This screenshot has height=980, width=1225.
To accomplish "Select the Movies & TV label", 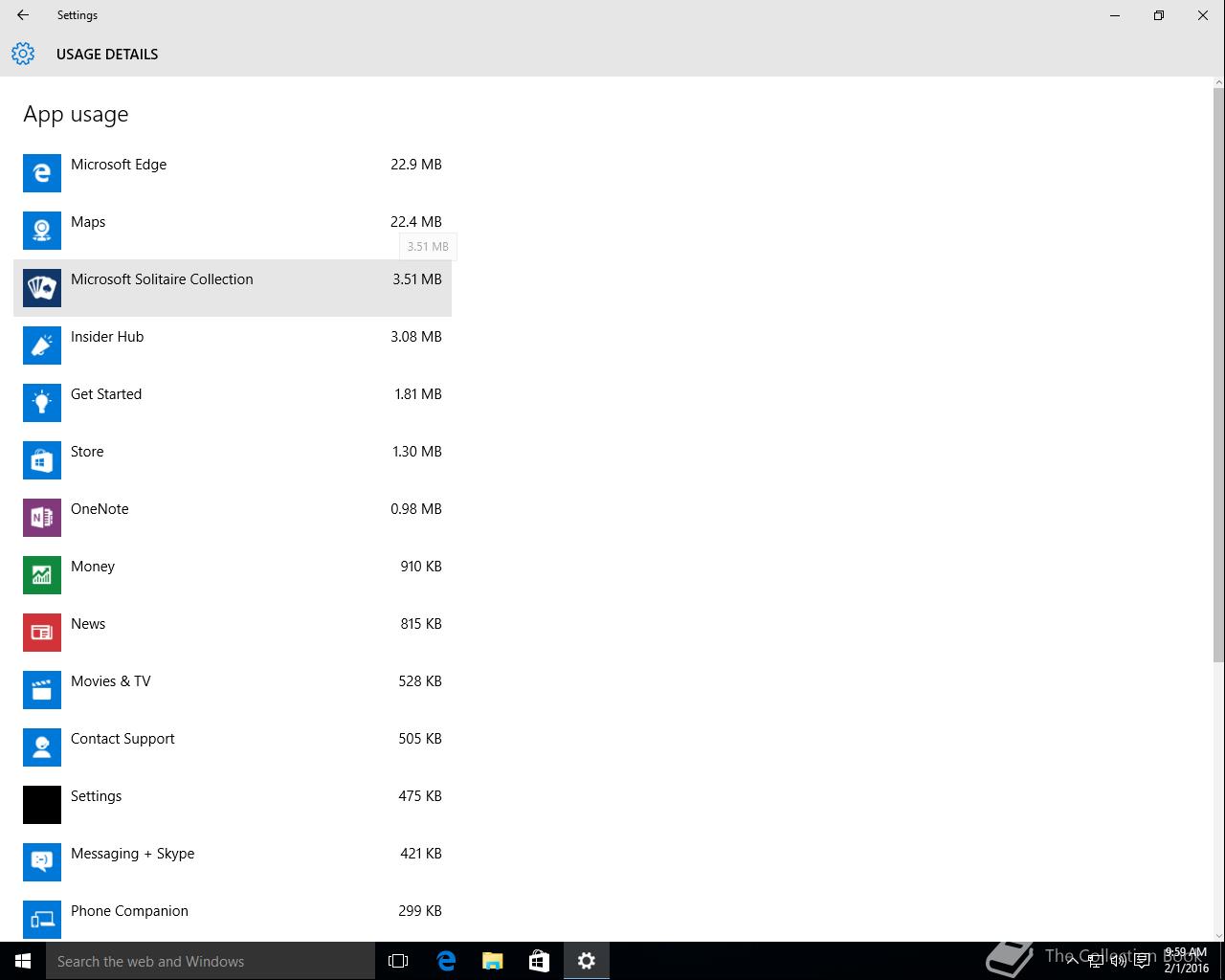I will point(111,681).
